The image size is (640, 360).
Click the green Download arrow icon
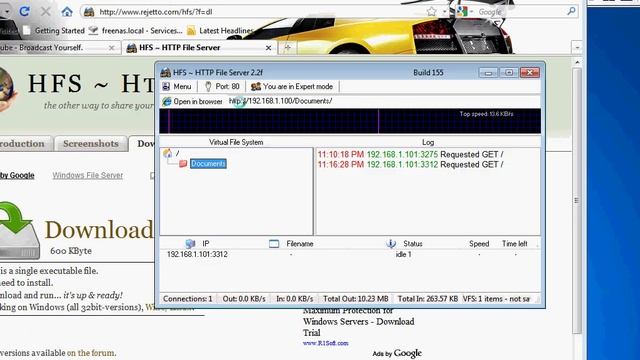pyautogui.click(x=19, y=231)
